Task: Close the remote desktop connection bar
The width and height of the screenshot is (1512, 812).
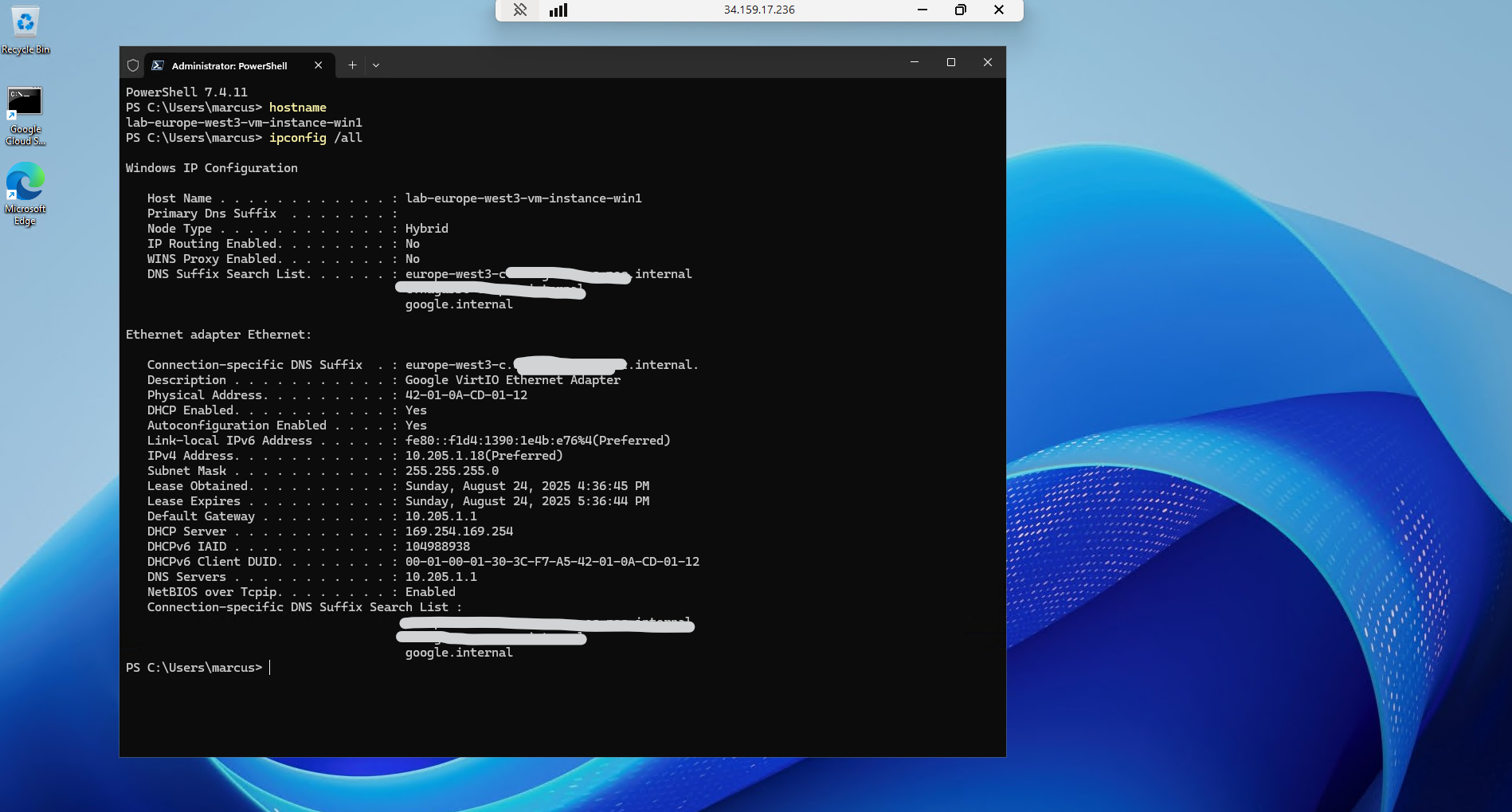Action: (x=999, y=10)
